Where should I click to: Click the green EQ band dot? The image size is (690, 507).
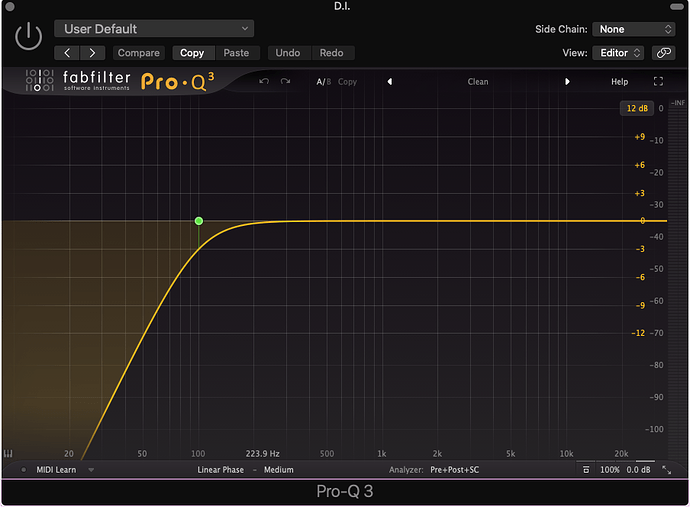click(199, 221)
